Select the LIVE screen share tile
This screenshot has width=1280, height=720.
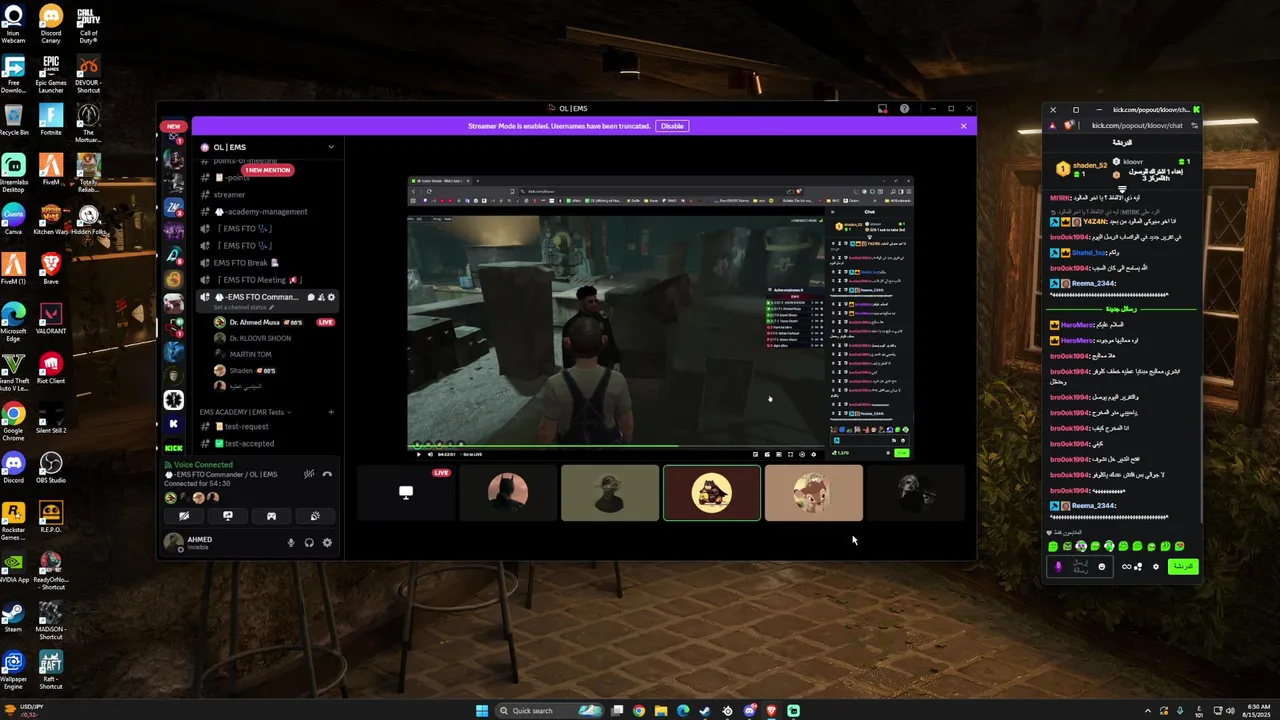click(x=406, y=493)
